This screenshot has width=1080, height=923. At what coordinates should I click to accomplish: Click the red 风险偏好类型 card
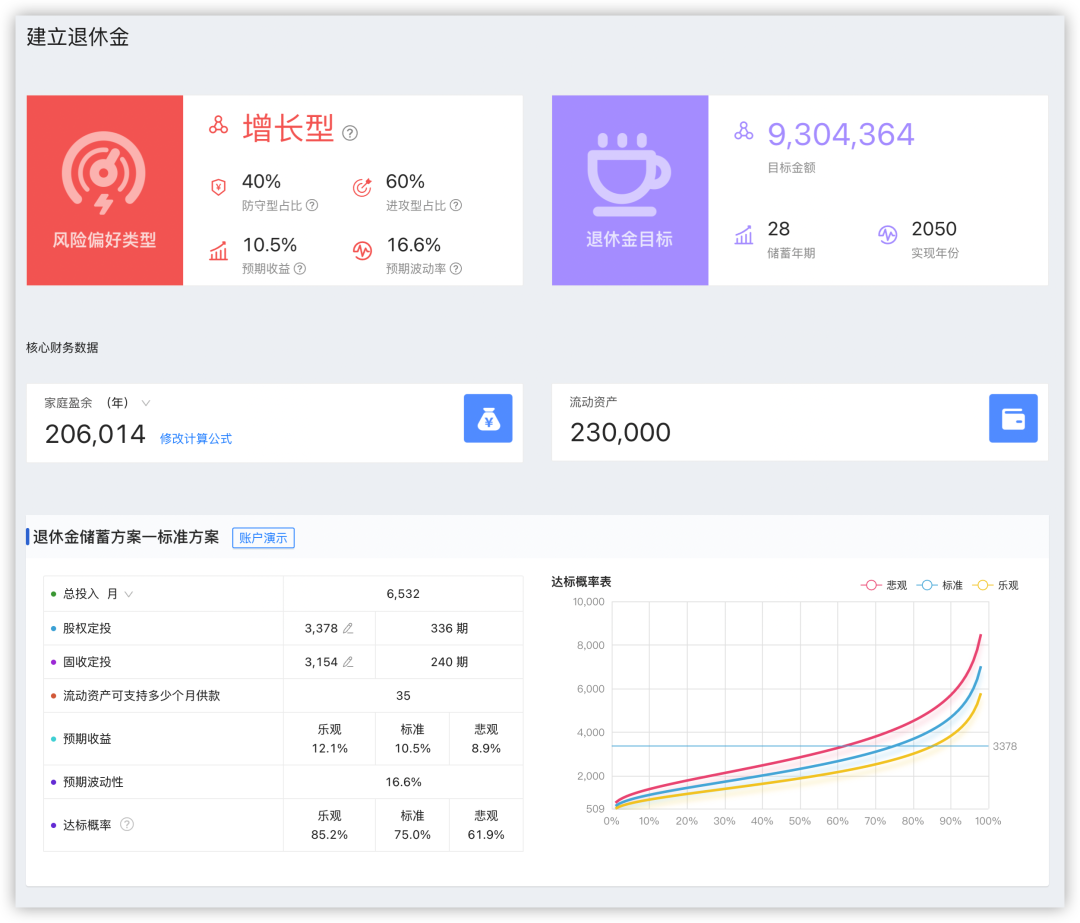click(105, 190)
